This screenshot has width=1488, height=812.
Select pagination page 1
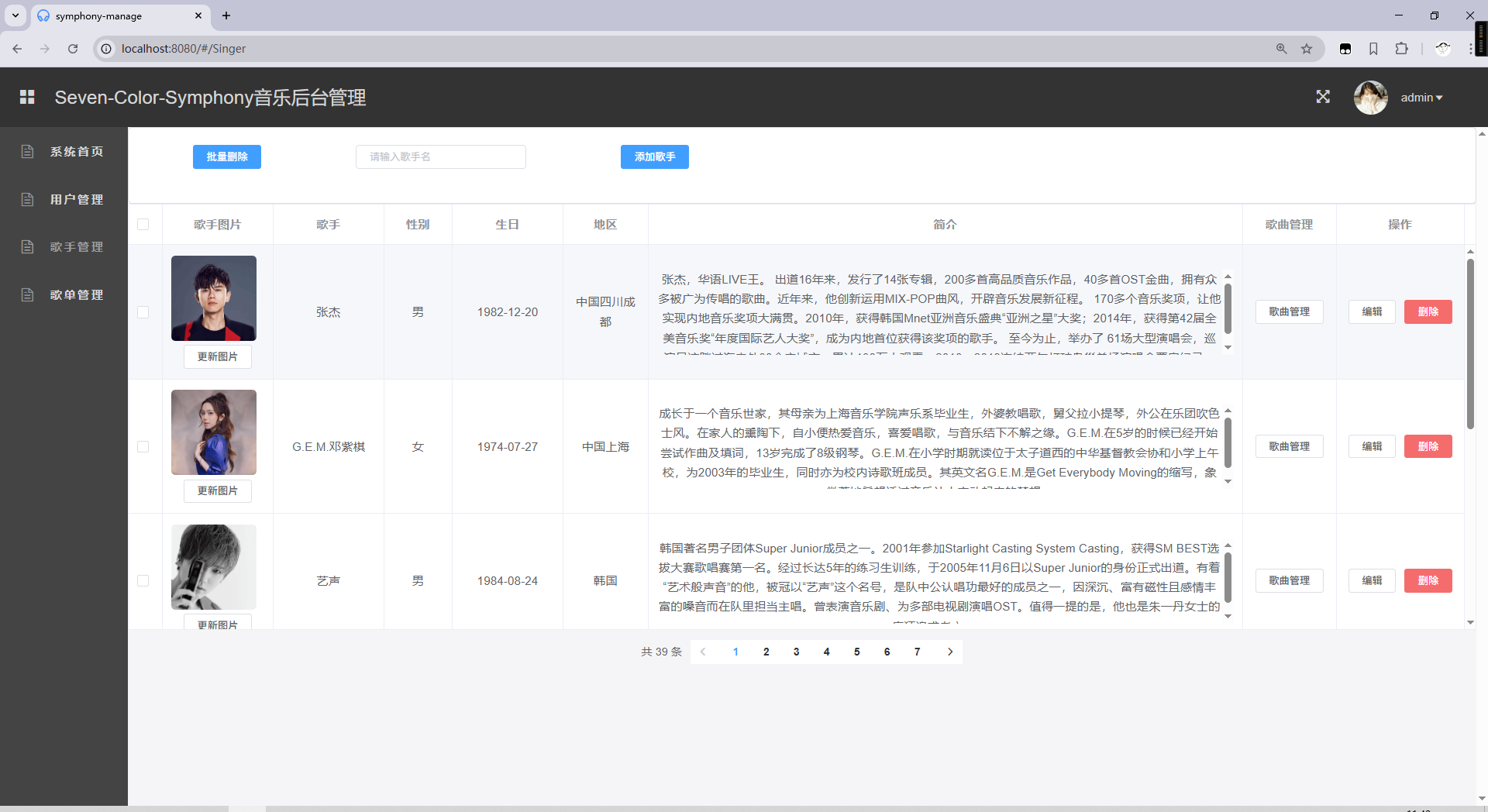[735, 652]
